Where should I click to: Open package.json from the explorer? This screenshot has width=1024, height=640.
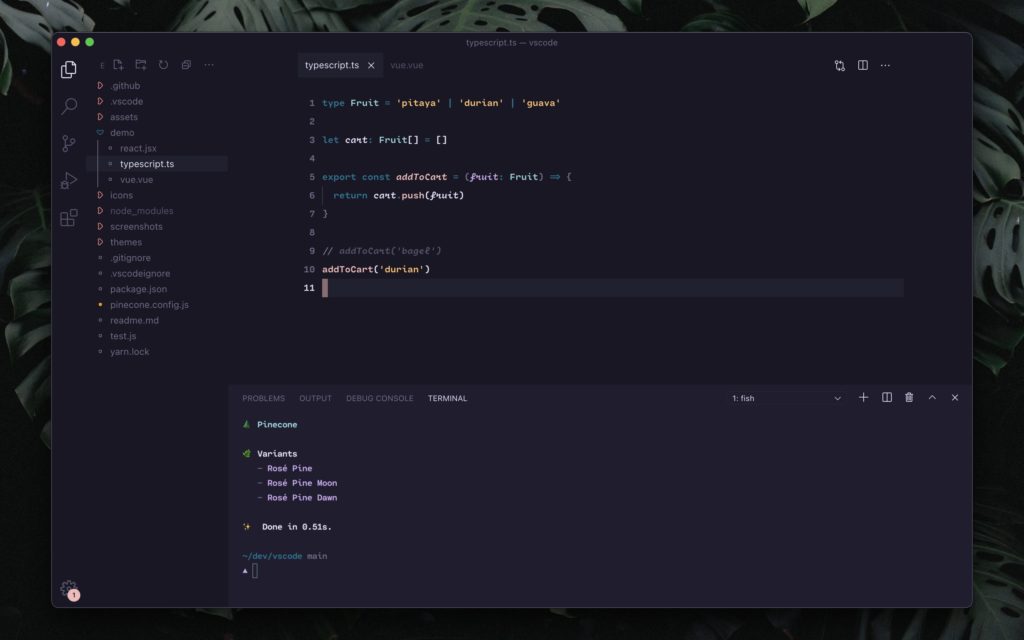(x=138, y=289)
